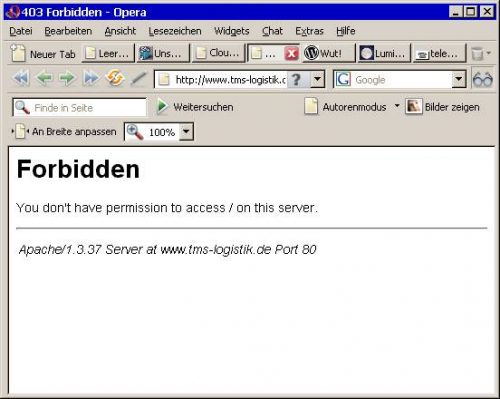The width and height of the screenshot is (500, 399).
Task: Click the Rewind navigation icon
Action: [21, 79]
